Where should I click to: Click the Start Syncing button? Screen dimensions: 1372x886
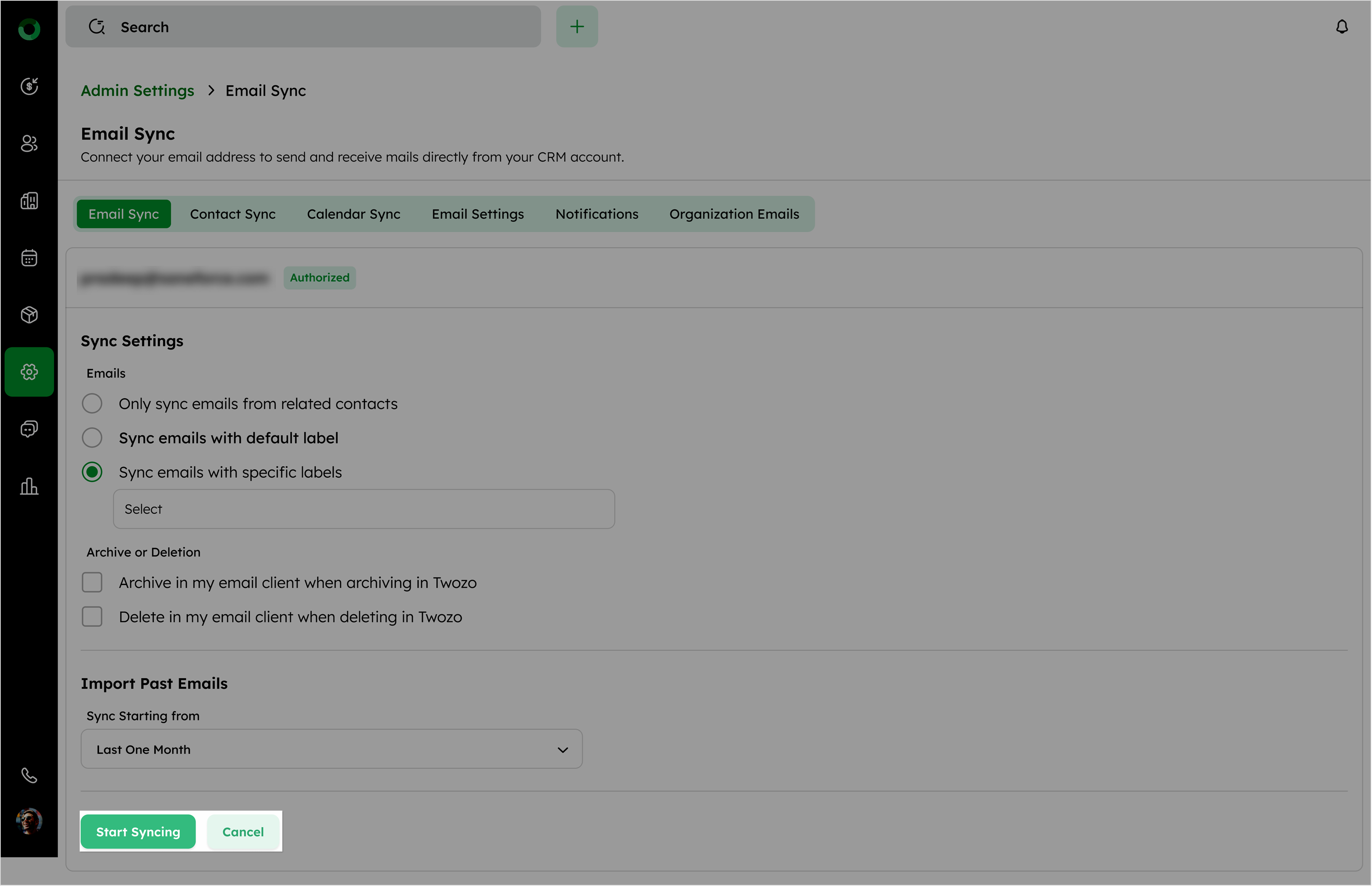click(x=138, y=832)
